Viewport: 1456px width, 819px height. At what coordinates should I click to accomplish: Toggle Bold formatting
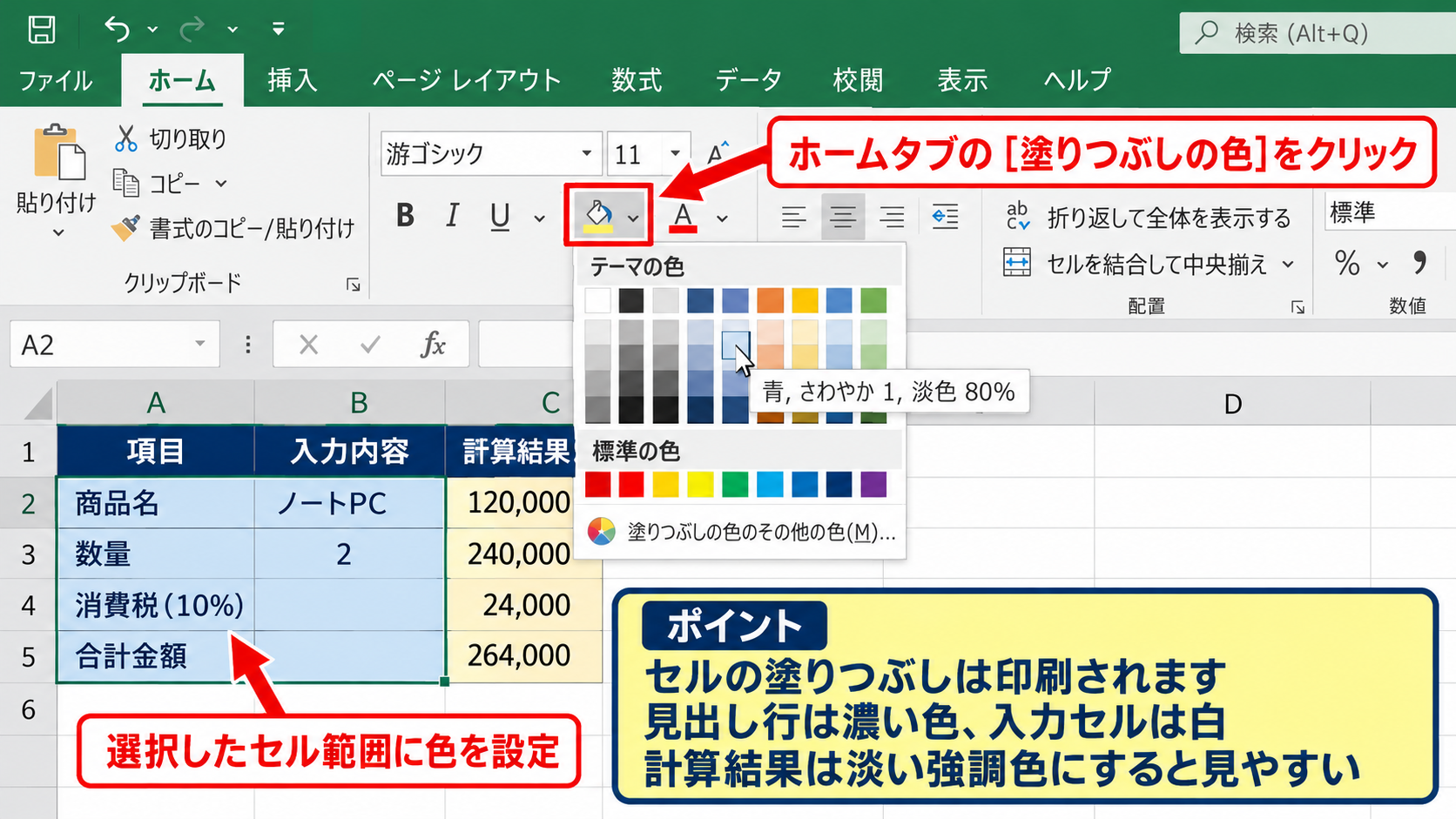click(x=405, y=216)
